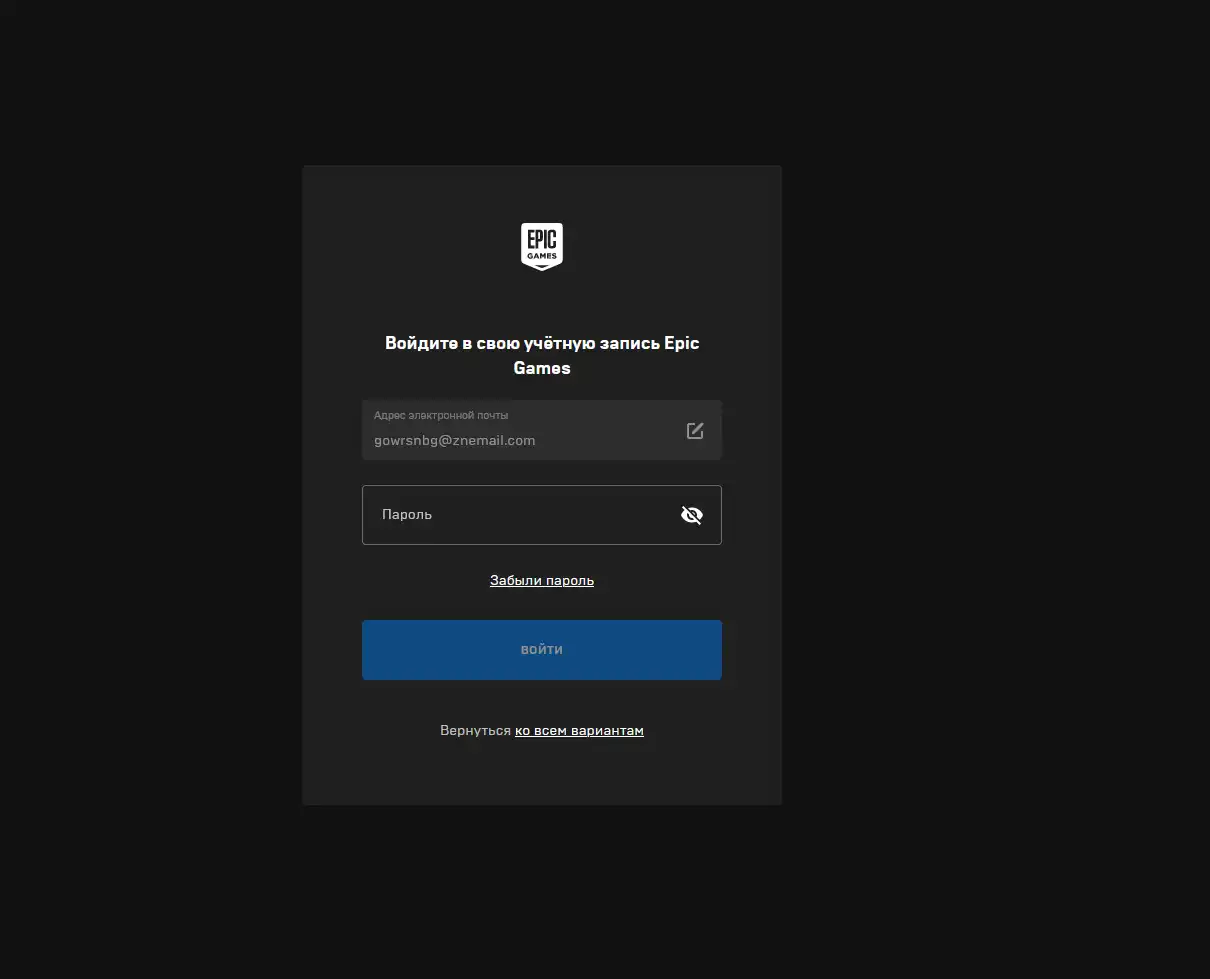Reset the password via Забыли пароль

(541, 580)
